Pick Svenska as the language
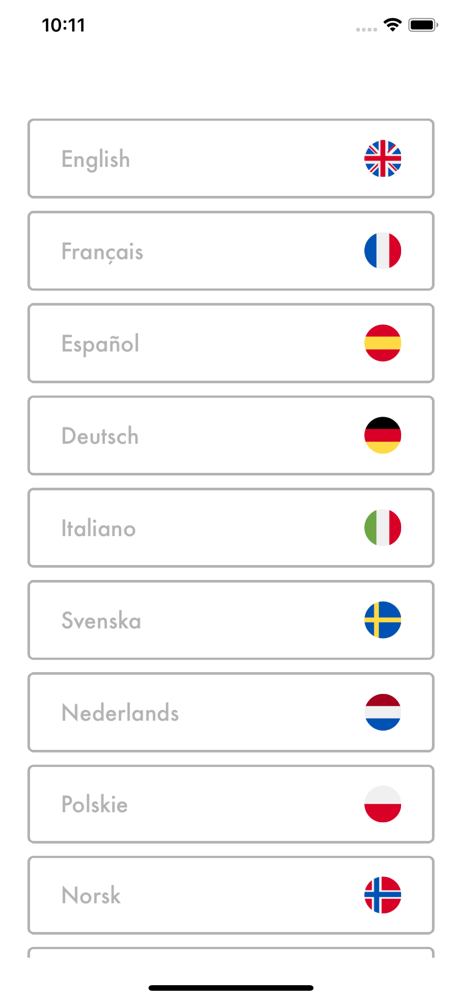This screenshot has height=1000, width=462. (x=231, y=620)
